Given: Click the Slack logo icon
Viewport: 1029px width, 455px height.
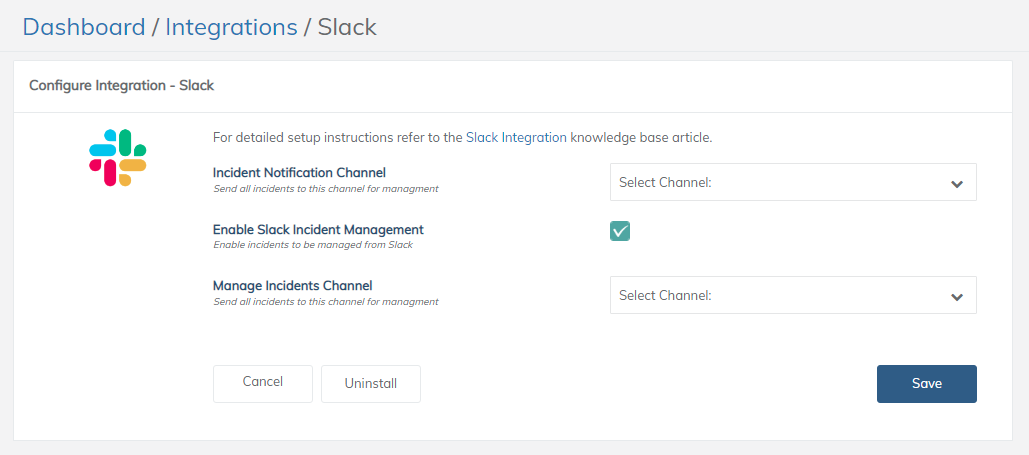Looking at the screenshot, I should click(x=118, y=158).
